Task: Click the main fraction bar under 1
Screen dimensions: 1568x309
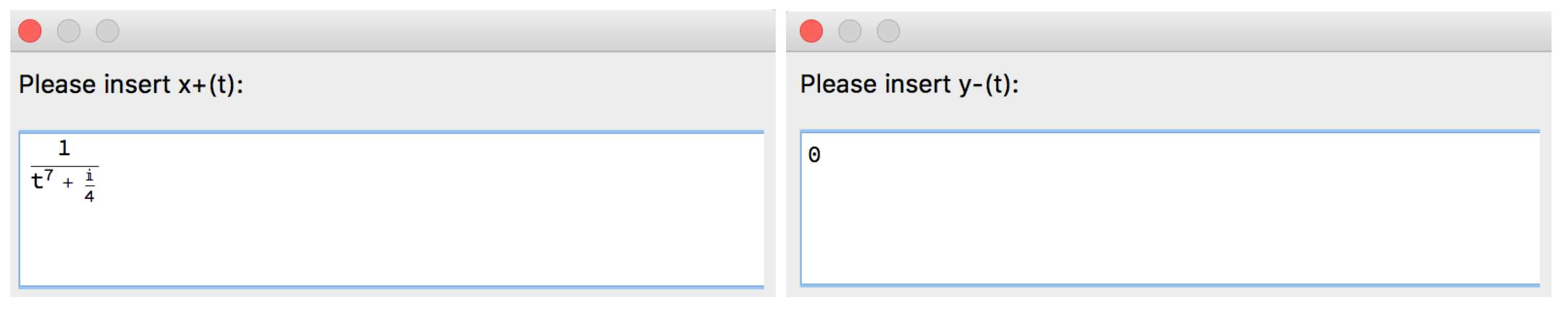Action: click(64, 166)
